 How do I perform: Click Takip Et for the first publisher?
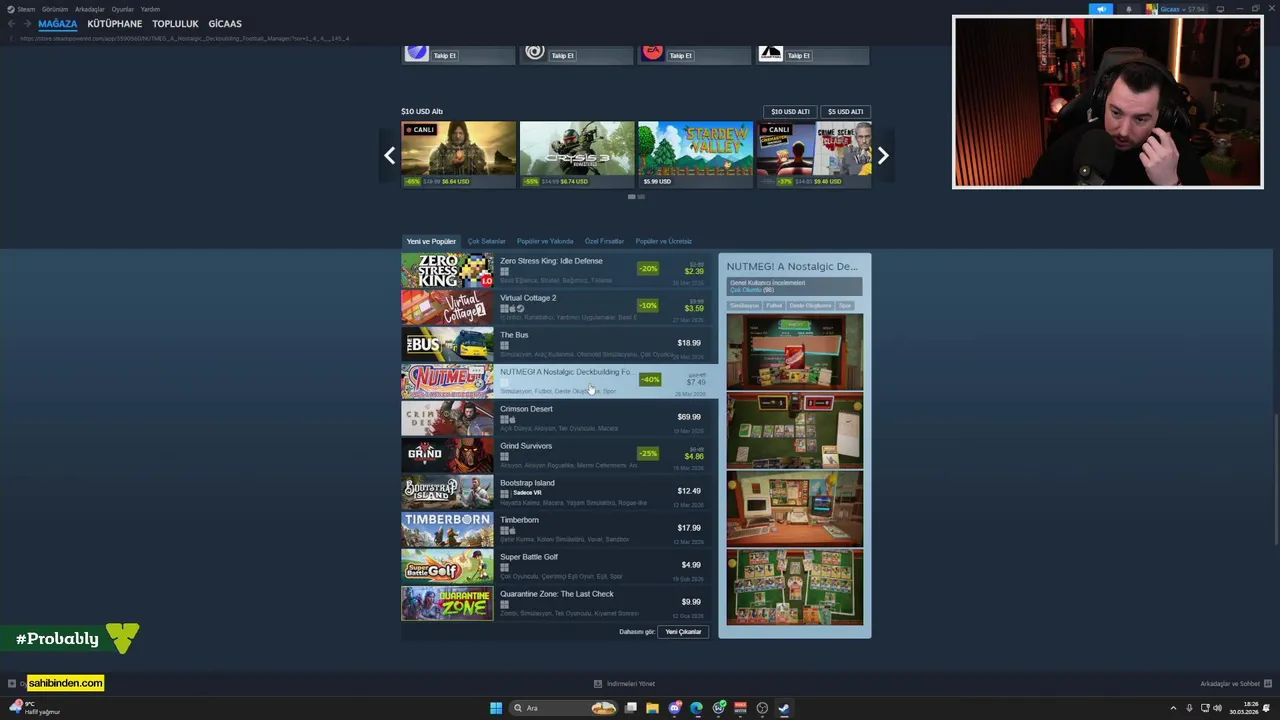(444, 56)
